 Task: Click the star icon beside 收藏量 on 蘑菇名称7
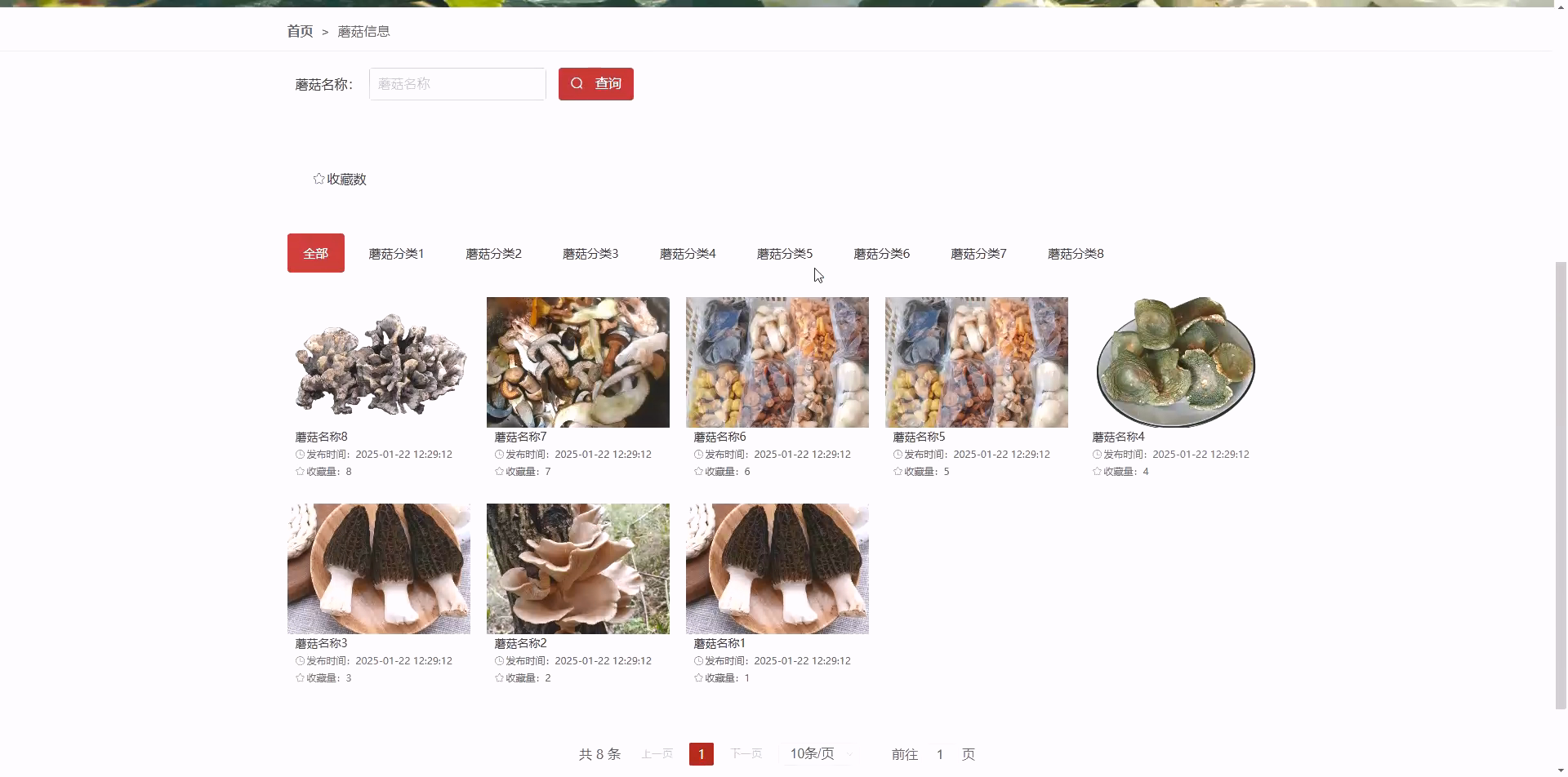498,472
